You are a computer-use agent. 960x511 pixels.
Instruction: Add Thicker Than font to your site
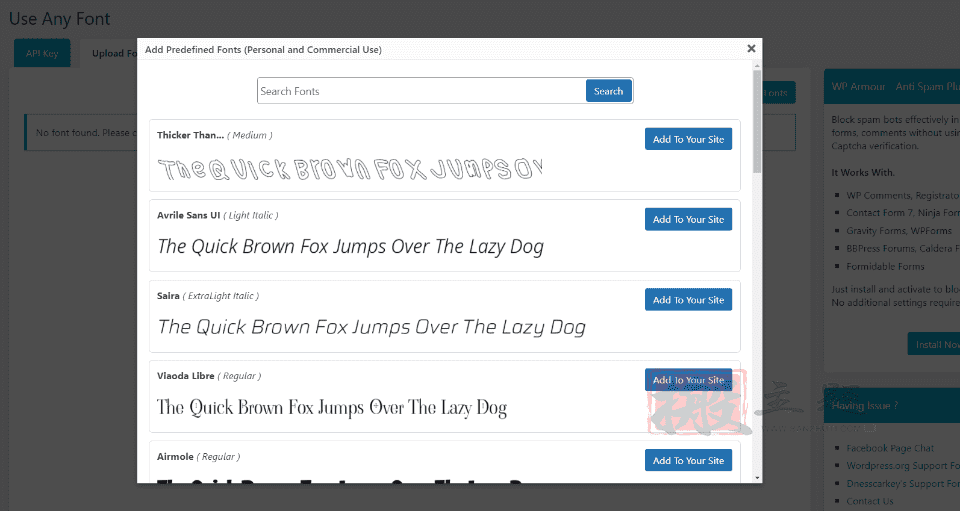click(688, 139)
